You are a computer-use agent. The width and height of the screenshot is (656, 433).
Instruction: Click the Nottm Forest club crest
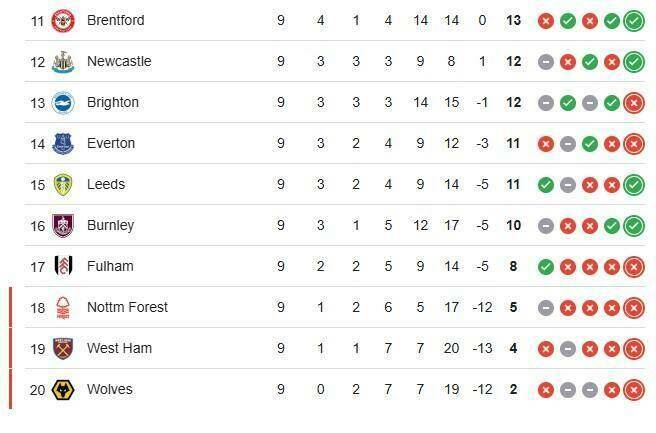63,307
